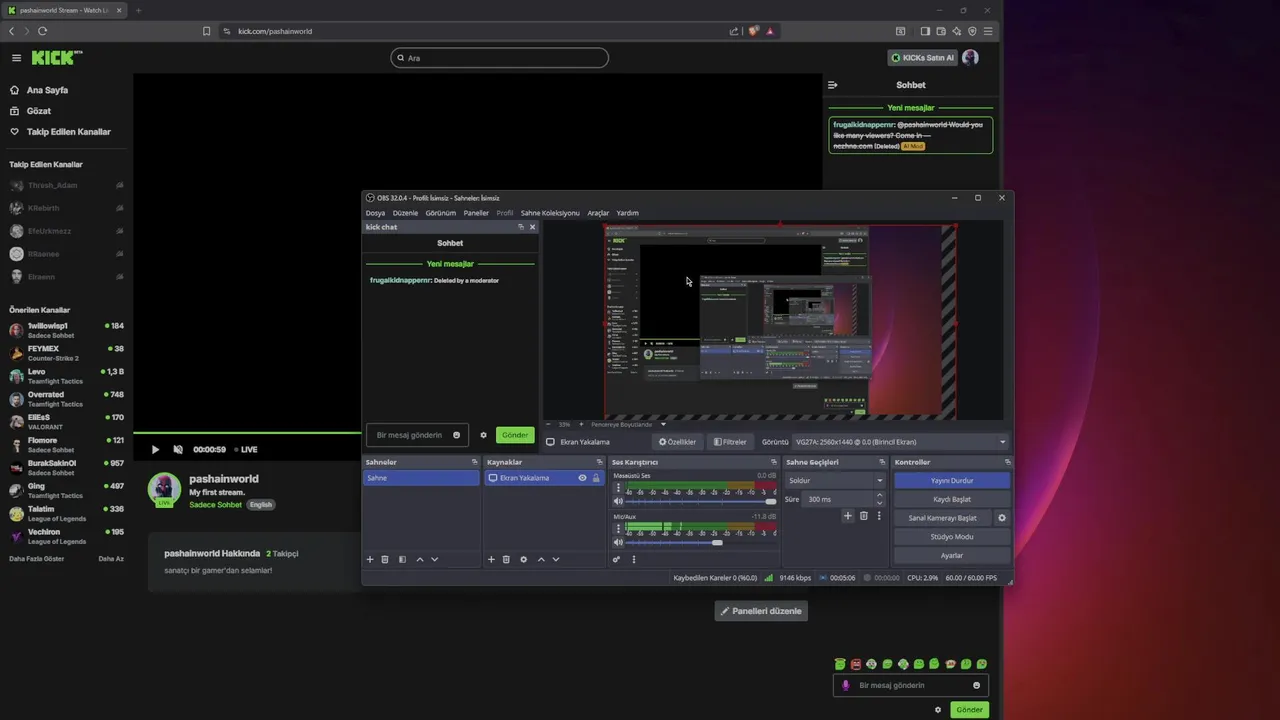Move source down in Kaynaklar panel

coord(556,559)
